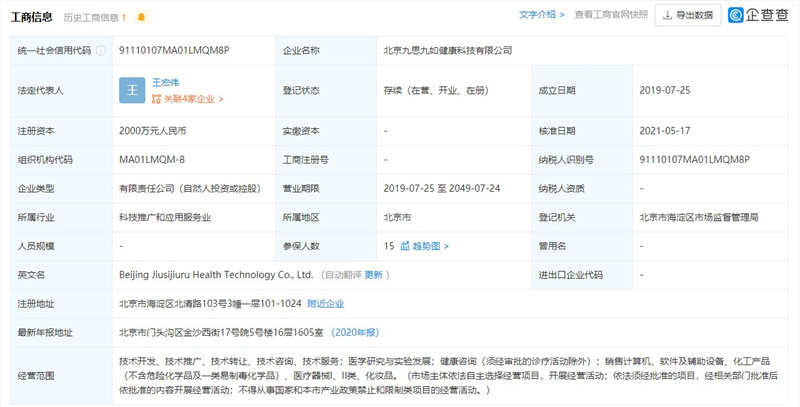
Task: Click the 王 avatar thumbnail
Action: click(x=132, y=90)
